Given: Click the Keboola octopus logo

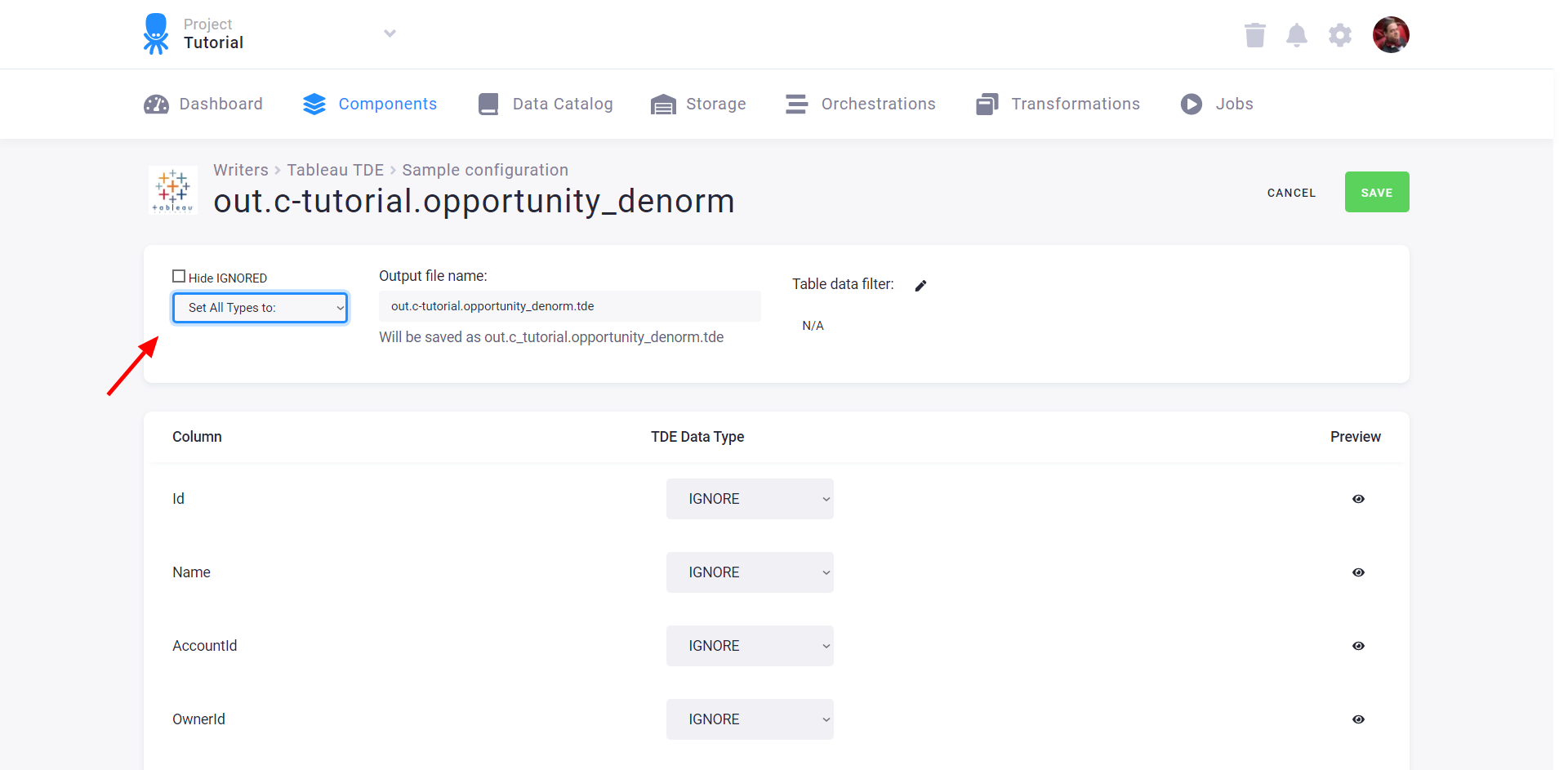Looking at the screenshot, I should [156, 33].
